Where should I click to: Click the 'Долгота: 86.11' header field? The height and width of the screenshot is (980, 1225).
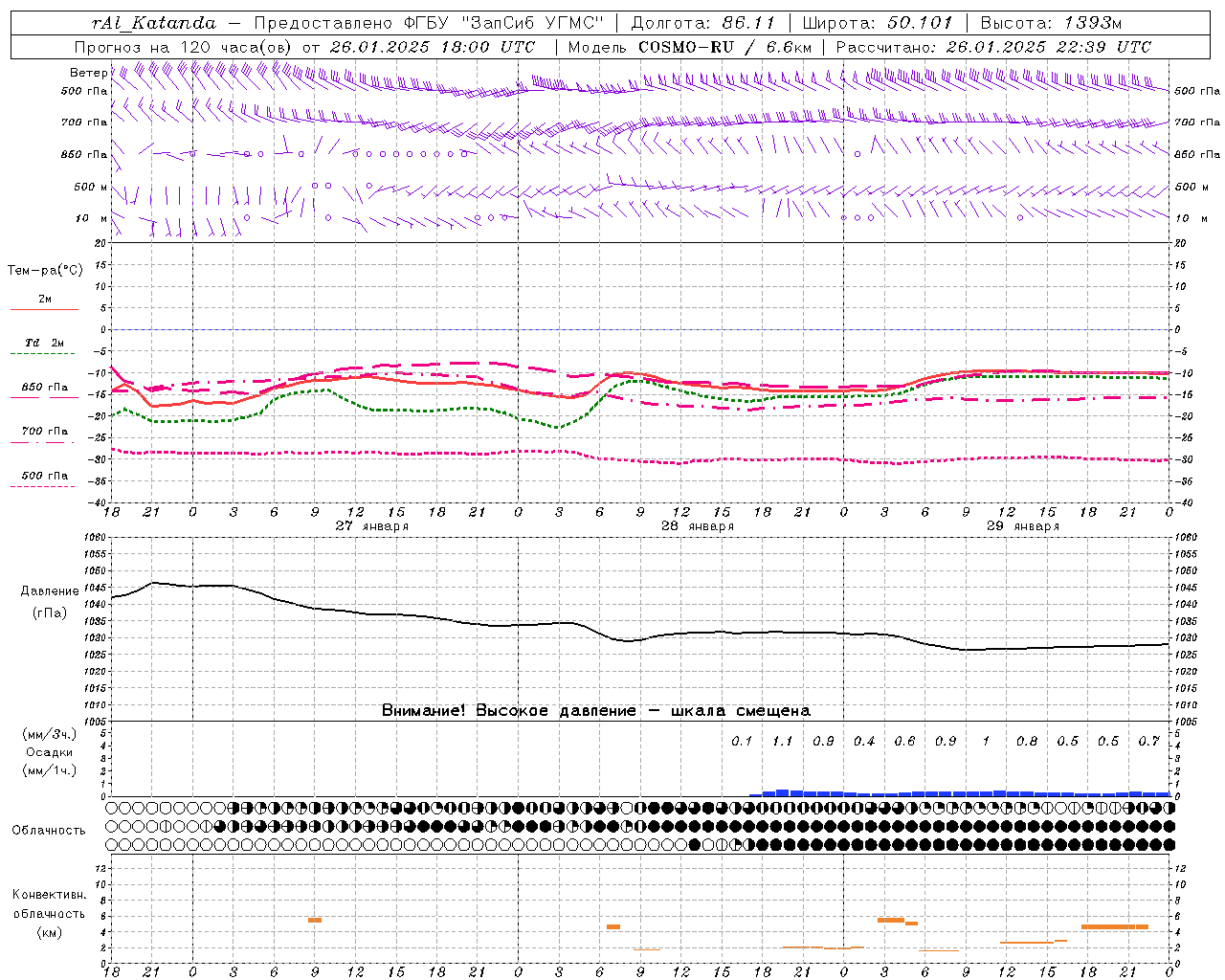[x=702, y=23]
